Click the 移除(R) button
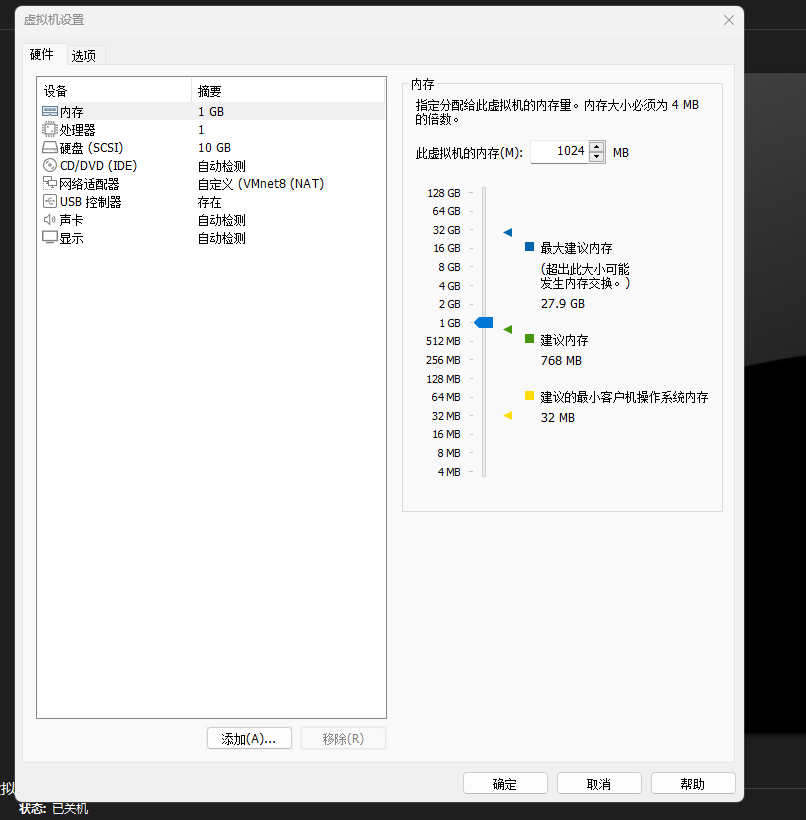This screenshot has width=806, height=820. 343,738
